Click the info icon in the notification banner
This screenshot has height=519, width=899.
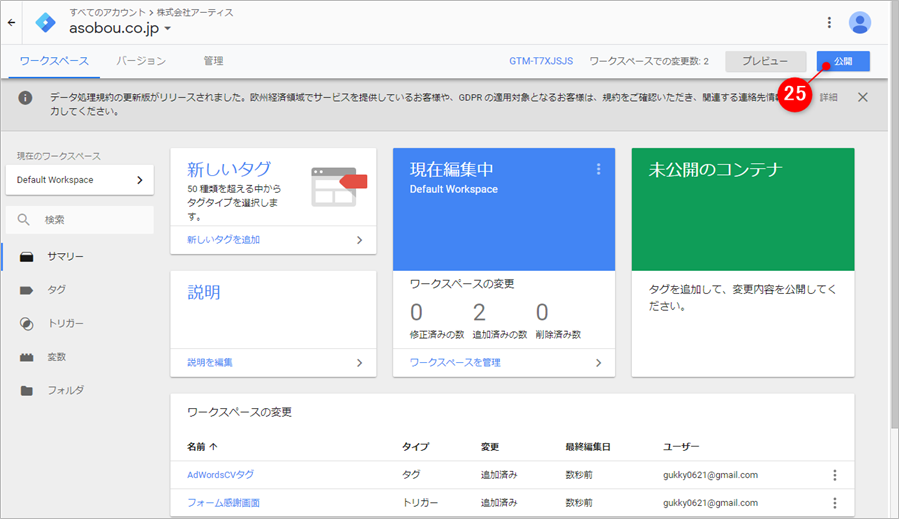[x=25, y=97]
